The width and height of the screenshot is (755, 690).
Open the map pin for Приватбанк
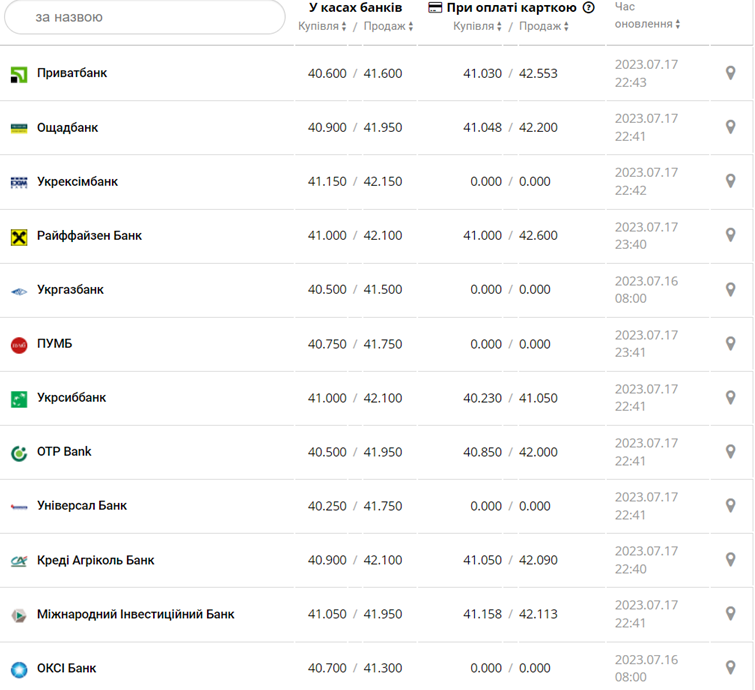click(x=731, y=73)
